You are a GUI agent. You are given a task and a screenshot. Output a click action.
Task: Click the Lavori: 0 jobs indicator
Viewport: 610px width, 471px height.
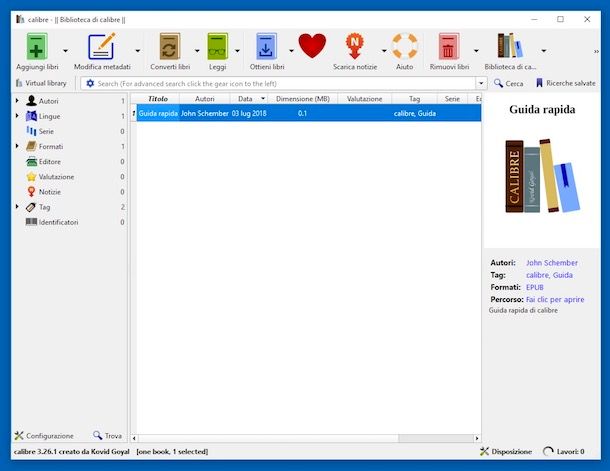coord(564,452)
